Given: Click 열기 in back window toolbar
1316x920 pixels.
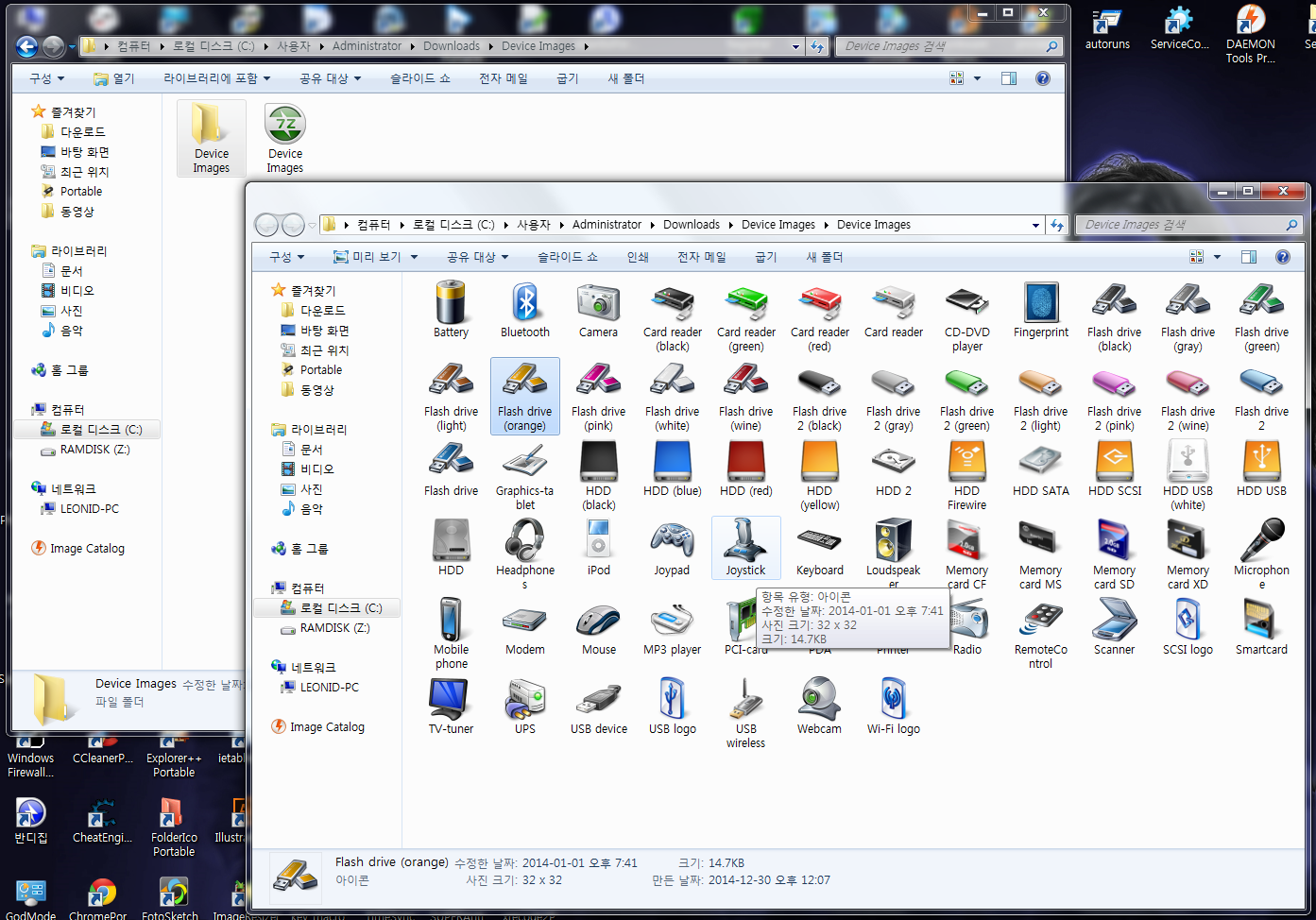Looking at the screenshot, I should [x=114, y=78].
